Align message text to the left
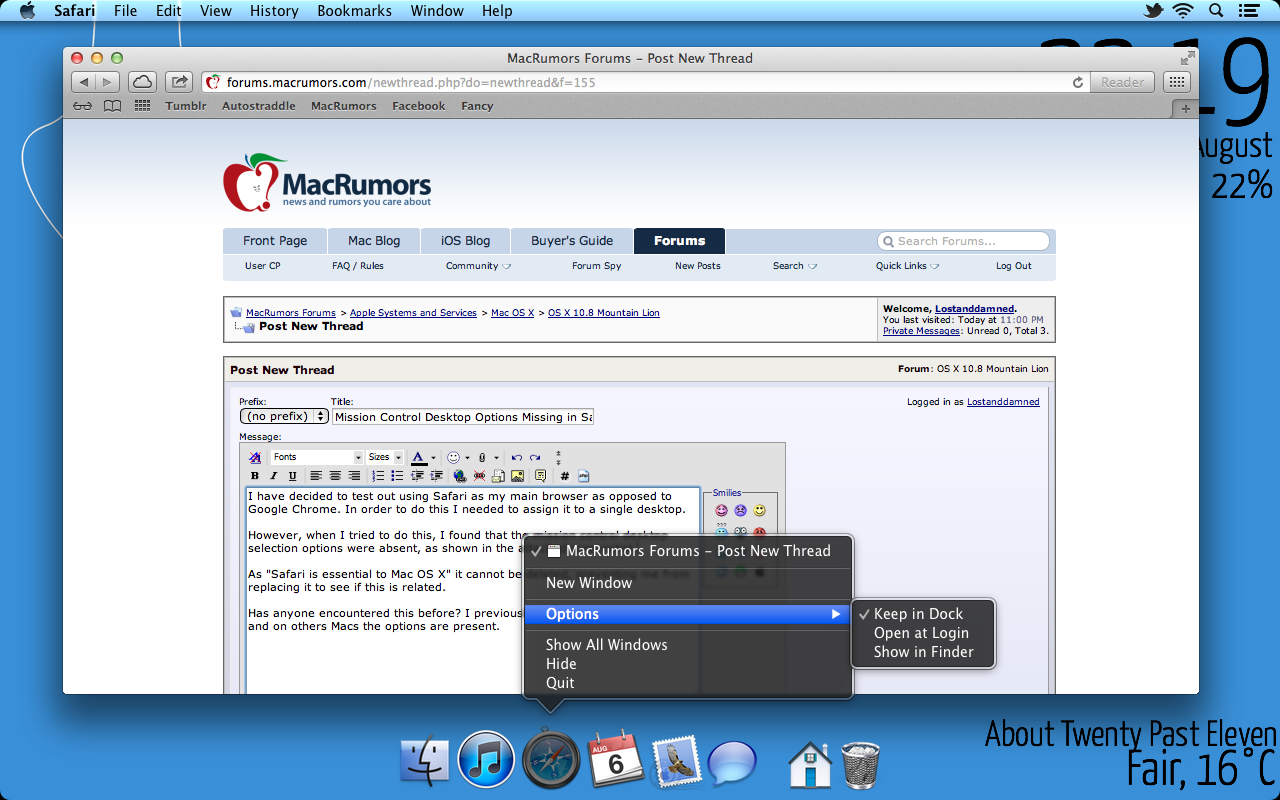This screenshot has height=800, width=1280. tap(316, 476)
